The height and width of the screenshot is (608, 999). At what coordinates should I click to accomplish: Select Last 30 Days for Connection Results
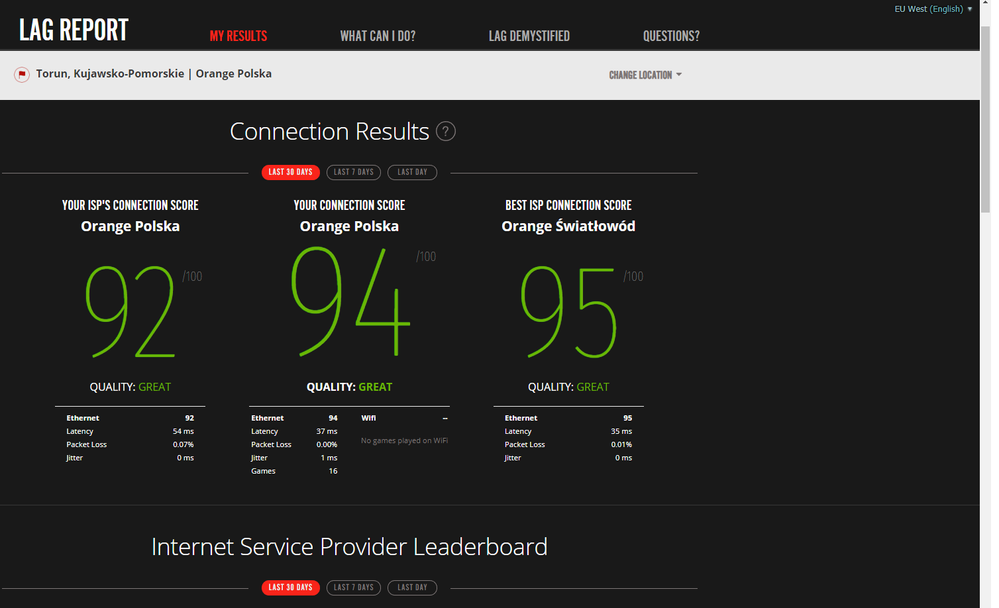(290, 172)
